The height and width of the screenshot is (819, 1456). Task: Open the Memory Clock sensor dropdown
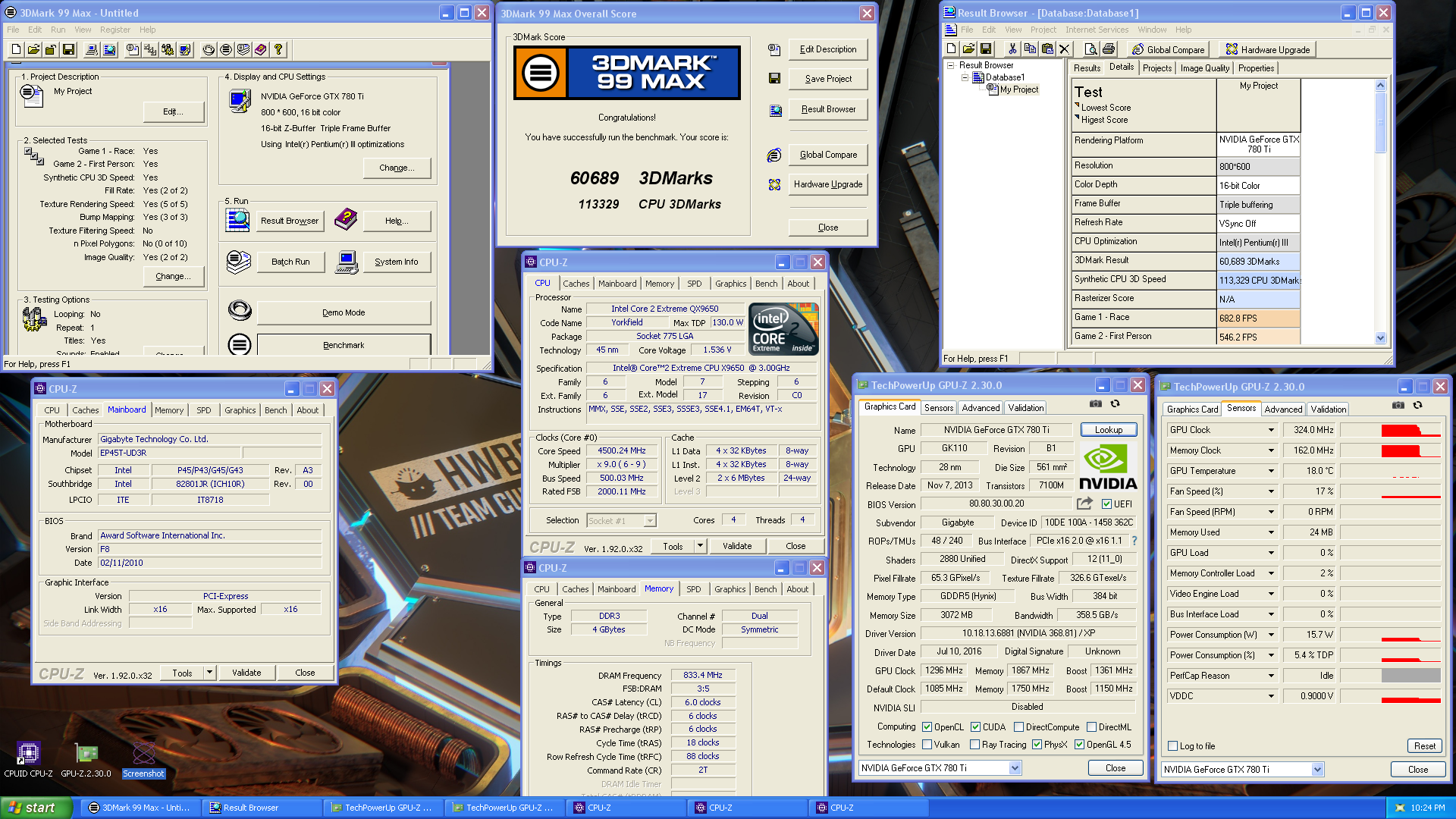click(1271, 450)
